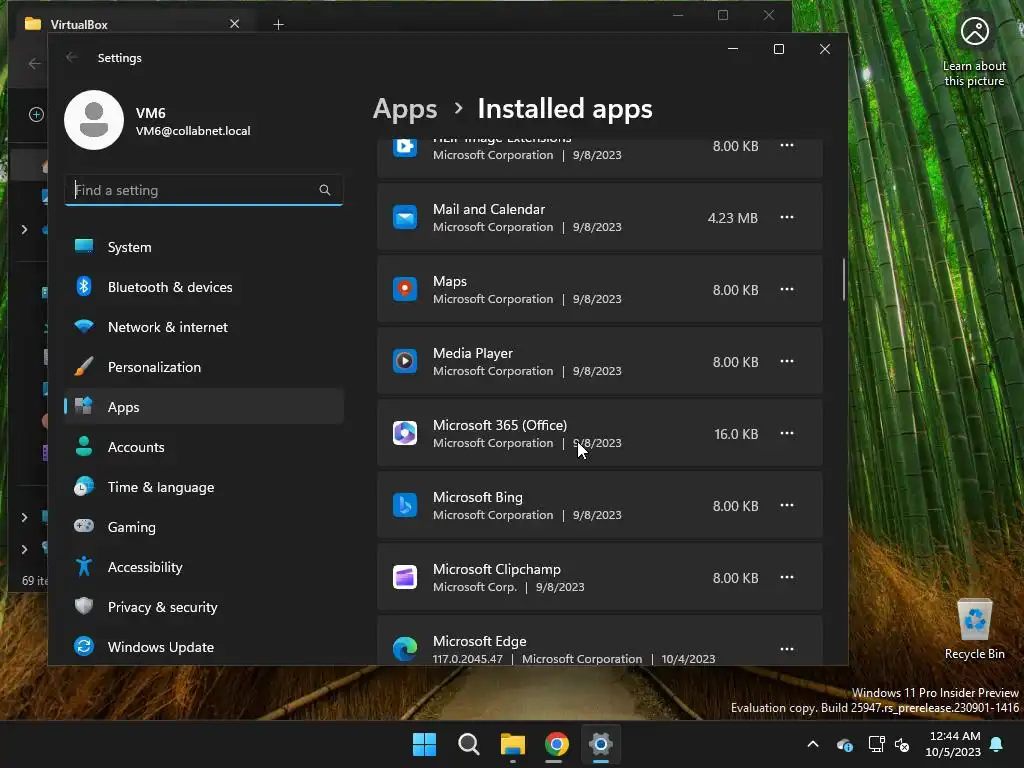Click the Microsoft Edge app icon
The width and height of the screenshot is (1024, 768).
(x=405, y=648)
